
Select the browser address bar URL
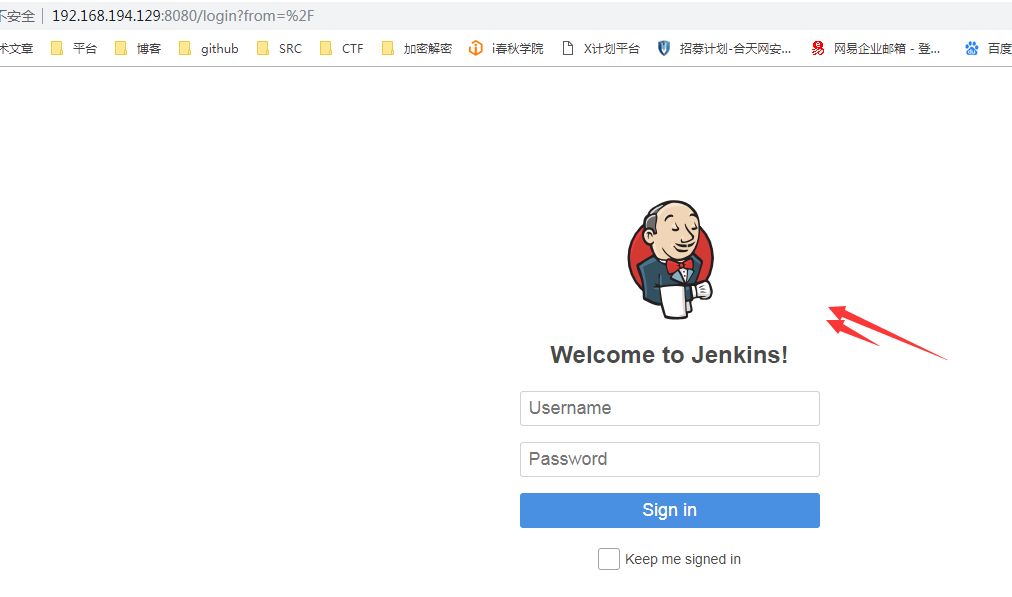[x=183, y=15]
